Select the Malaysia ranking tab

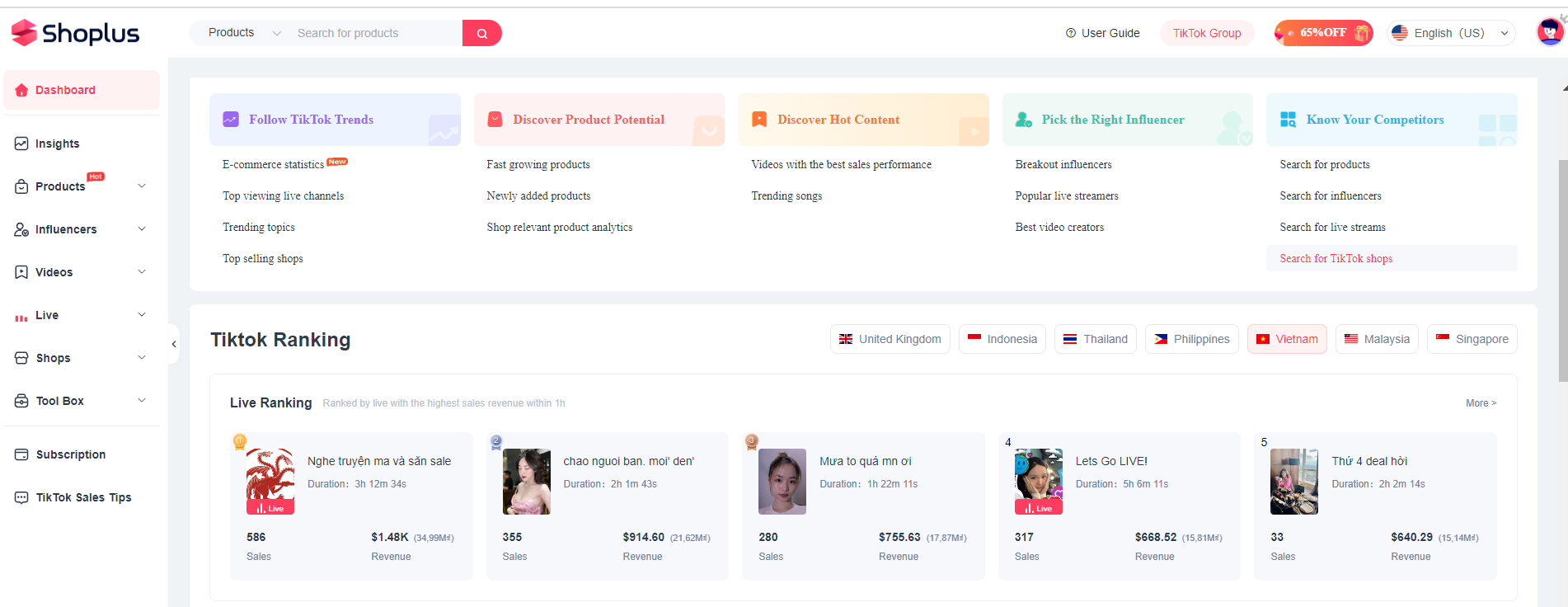point(1377,339)
